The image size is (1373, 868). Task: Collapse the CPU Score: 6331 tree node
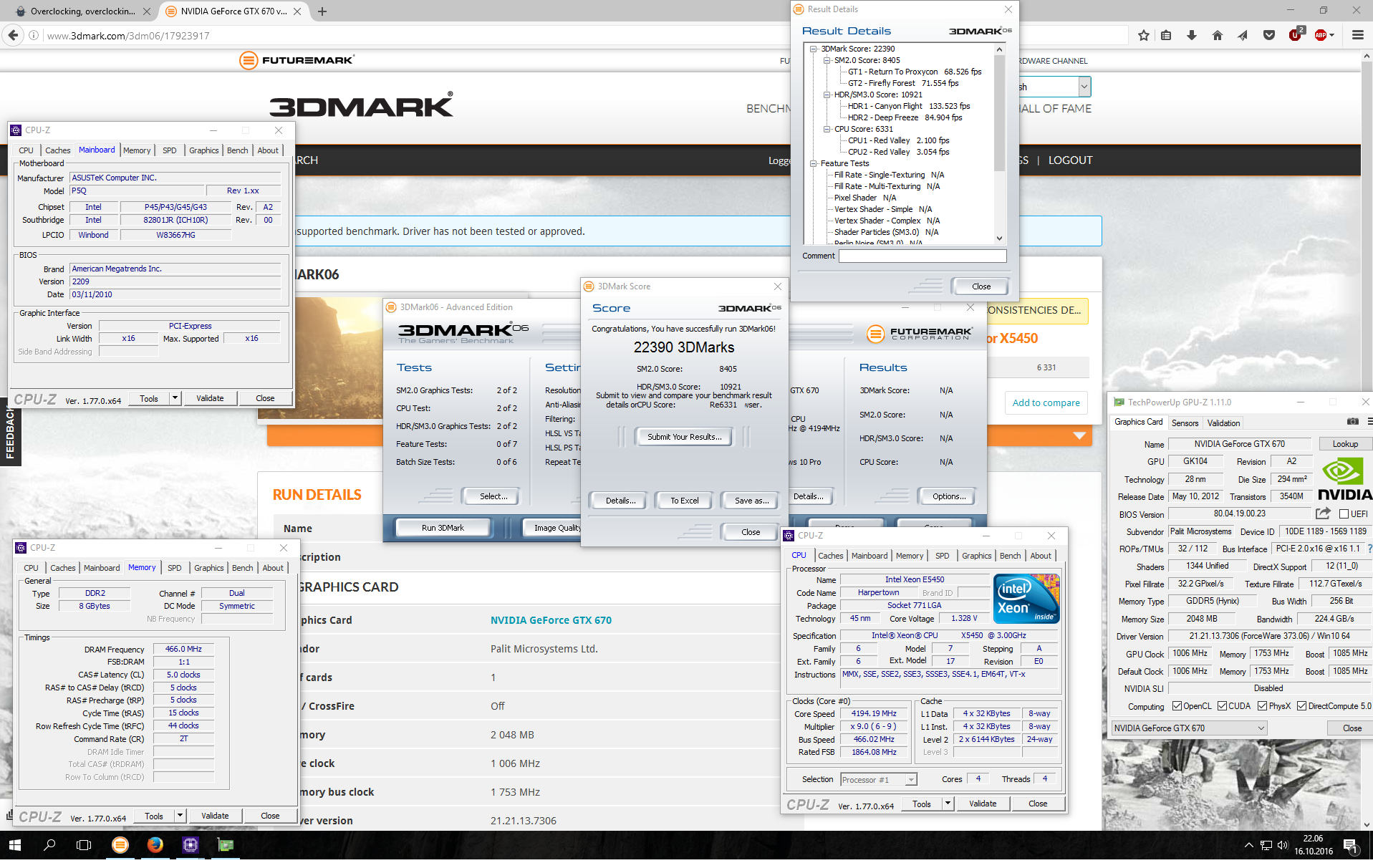pos(827,129)
